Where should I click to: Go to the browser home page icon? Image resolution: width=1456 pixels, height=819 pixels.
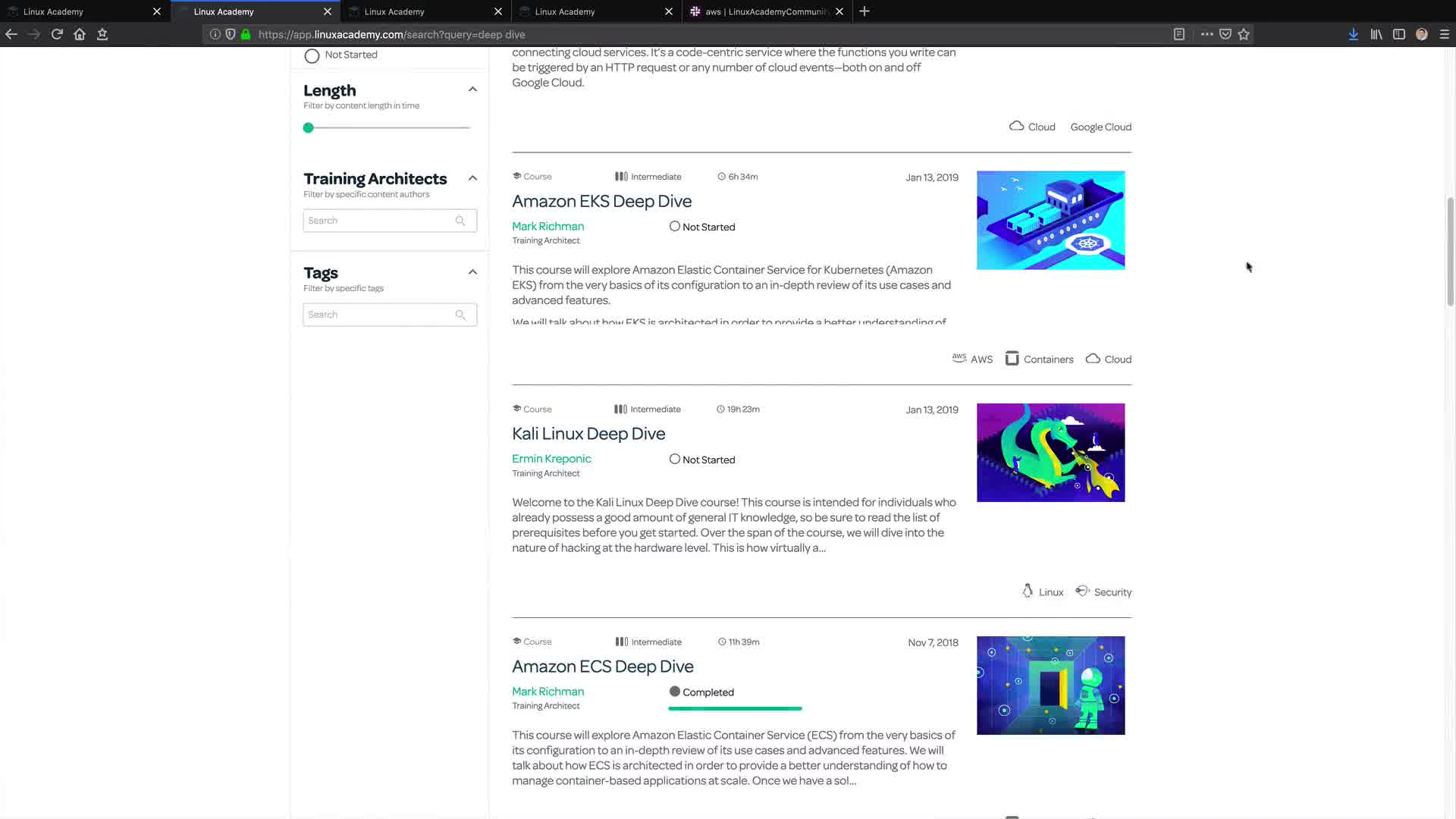80,34
